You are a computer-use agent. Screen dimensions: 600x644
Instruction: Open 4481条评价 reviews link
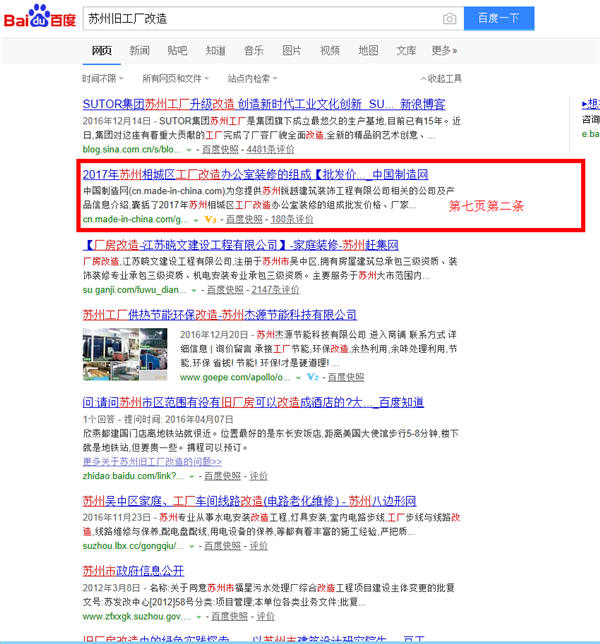click(x=270, y=150)
